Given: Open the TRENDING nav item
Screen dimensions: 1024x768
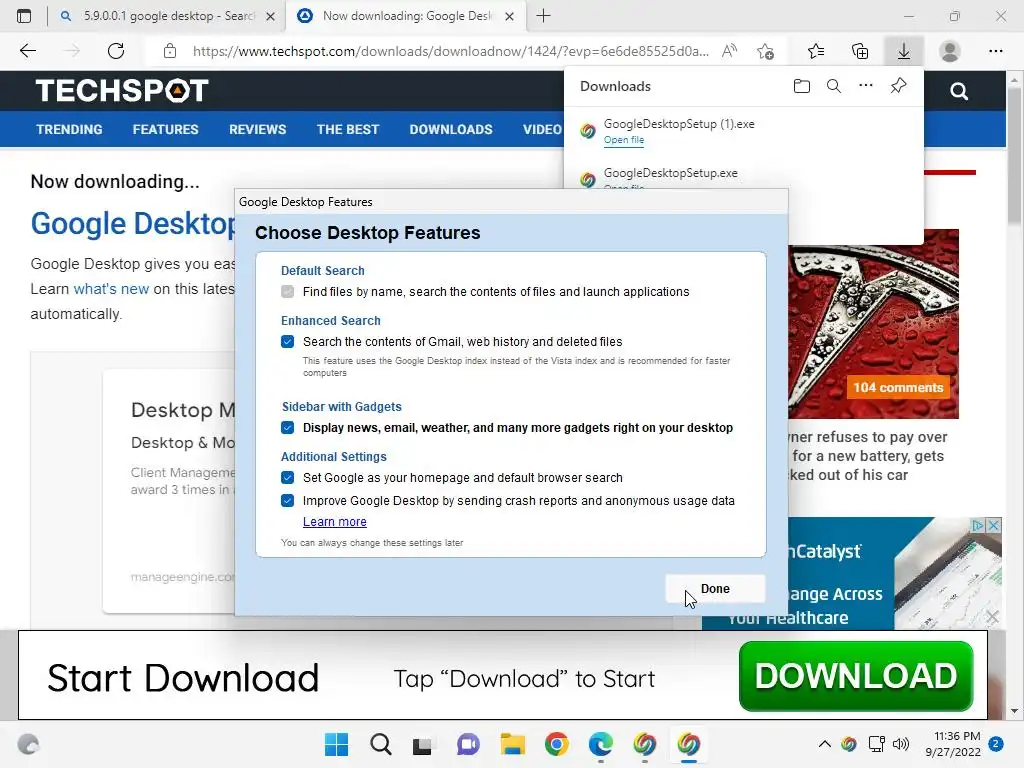Looking at the screenshot, I should [69, 129].
